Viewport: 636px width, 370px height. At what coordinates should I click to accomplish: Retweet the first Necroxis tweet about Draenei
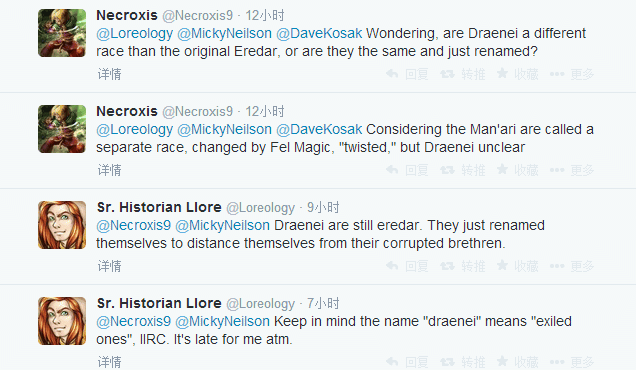pos(463,74)
